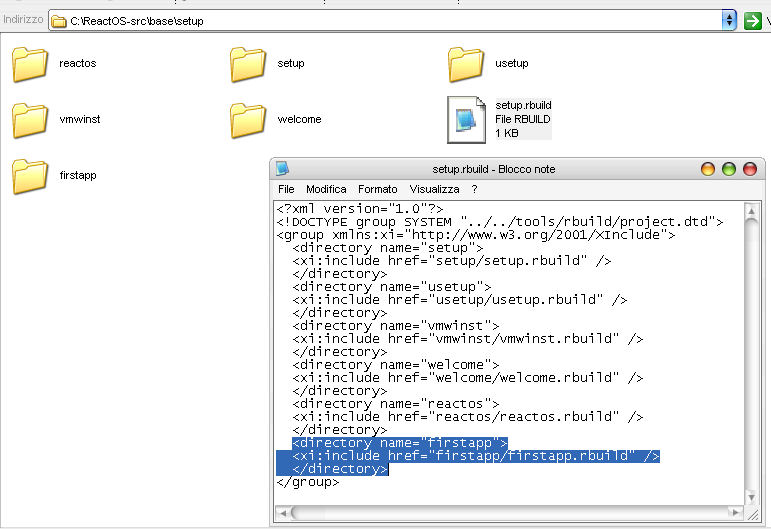Click the Notepad icon in title bar
The image size is (771, 529).
pyautogui.click(x=282, y=169)
